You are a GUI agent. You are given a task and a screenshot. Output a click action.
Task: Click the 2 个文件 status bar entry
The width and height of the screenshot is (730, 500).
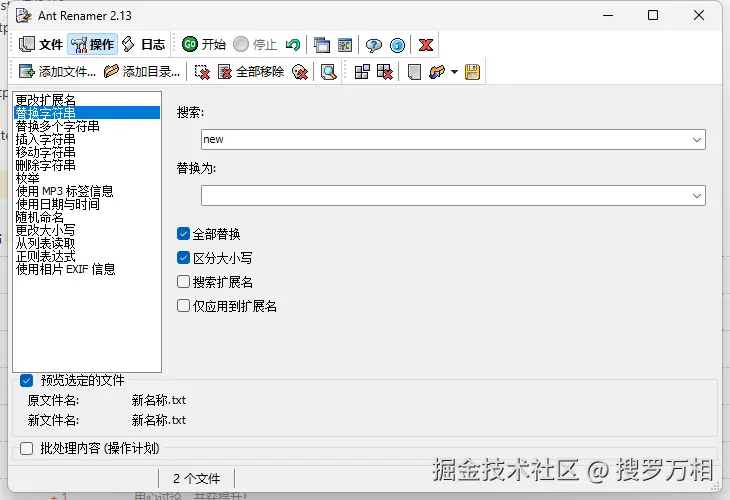pyautogui.click(x=196, y=479)
